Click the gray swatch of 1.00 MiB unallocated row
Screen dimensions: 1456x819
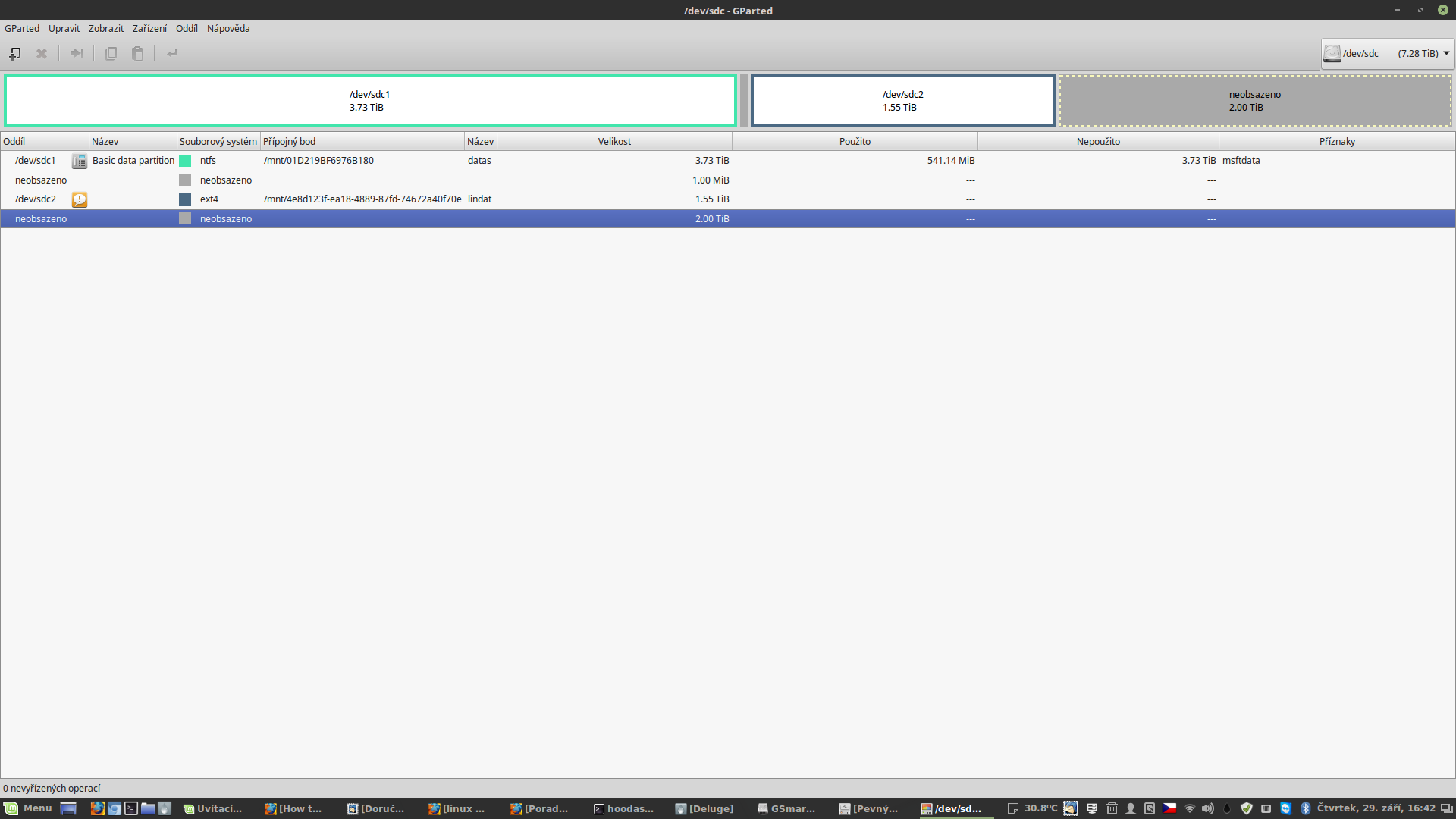[x=185, y=180]
